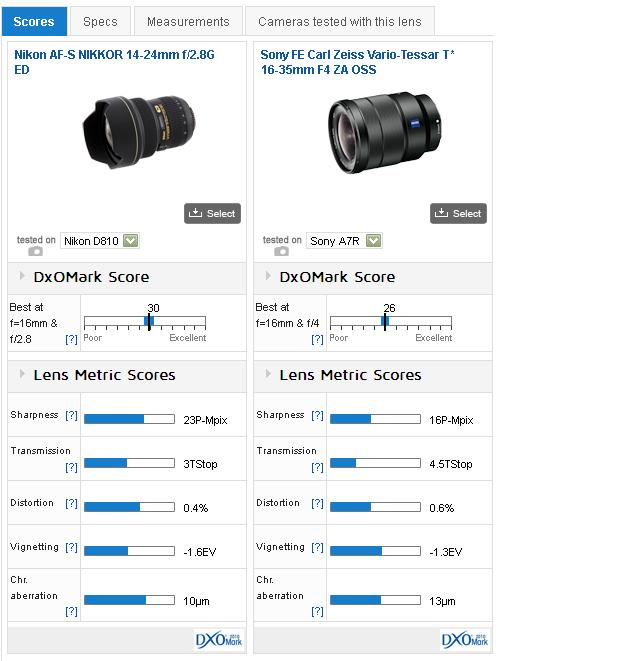Click the Nikon Transmission bar at 3TStop
This screenshot has width=640, height=661.
click(129, 463)
